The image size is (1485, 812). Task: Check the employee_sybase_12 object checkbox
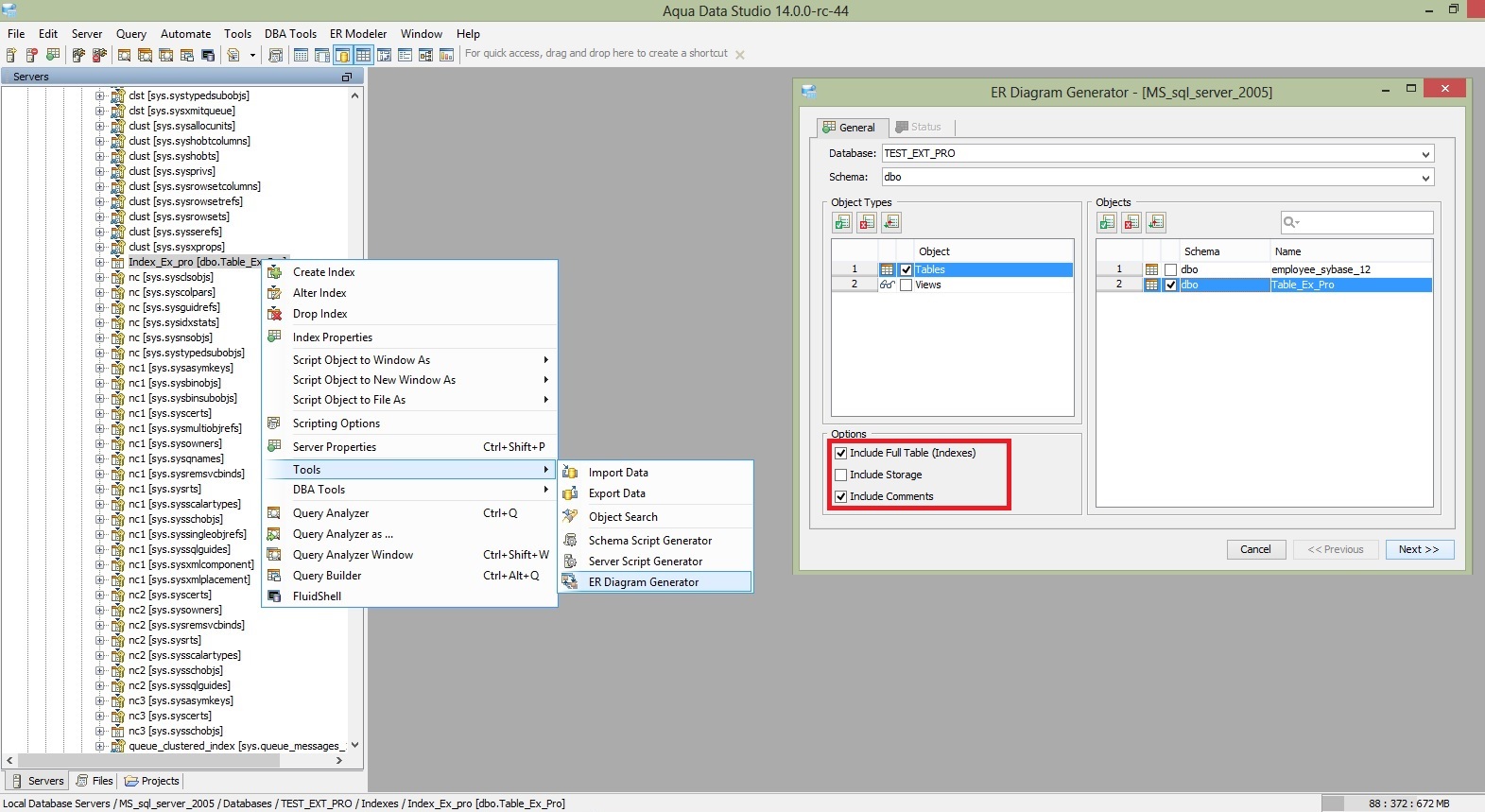tap(1171, 269)
